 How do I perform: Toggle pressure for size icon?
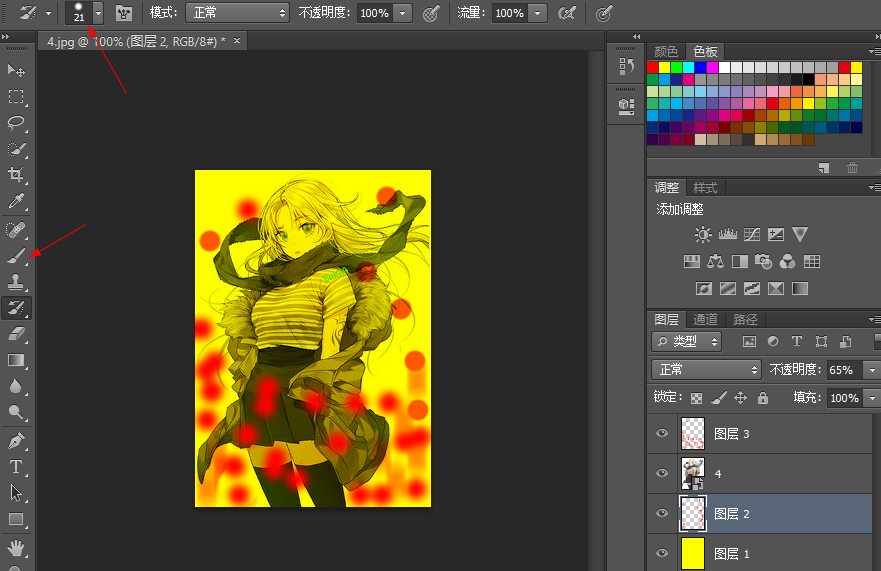pyautogui.click(x=603, y=13)
